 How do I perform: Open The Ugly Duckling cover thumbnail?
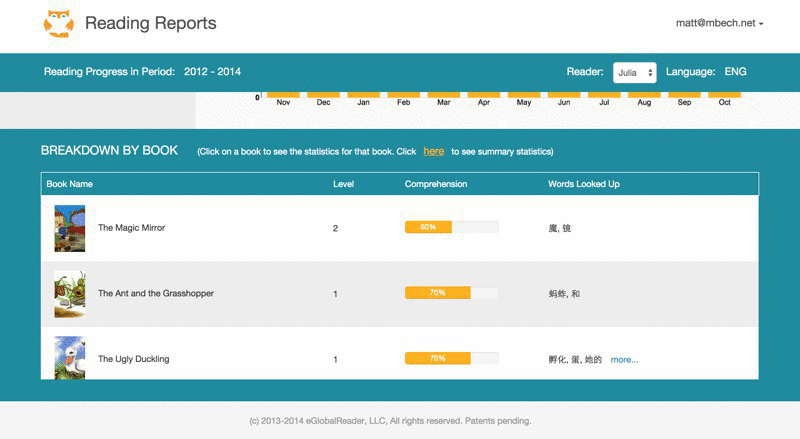coord(69,358)
